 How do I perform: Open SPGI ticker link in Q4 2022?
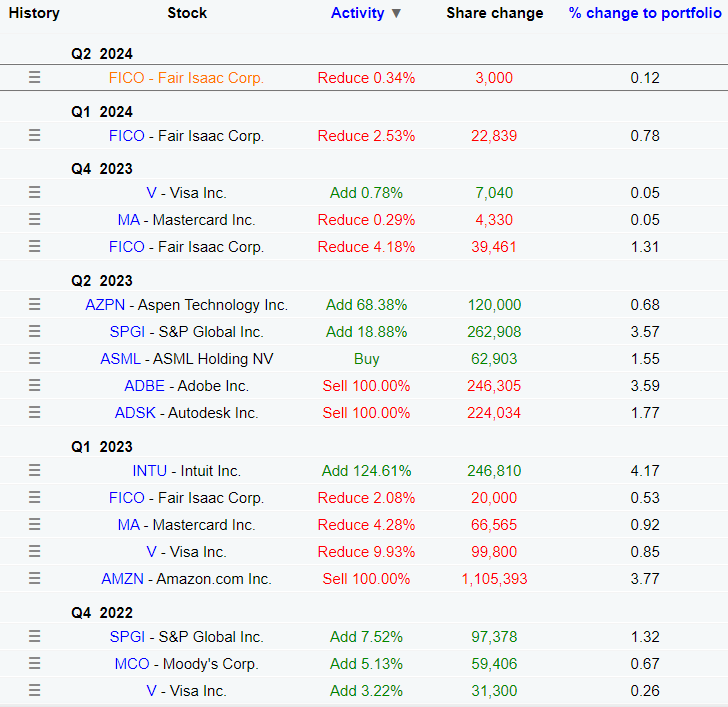point(127,636)
